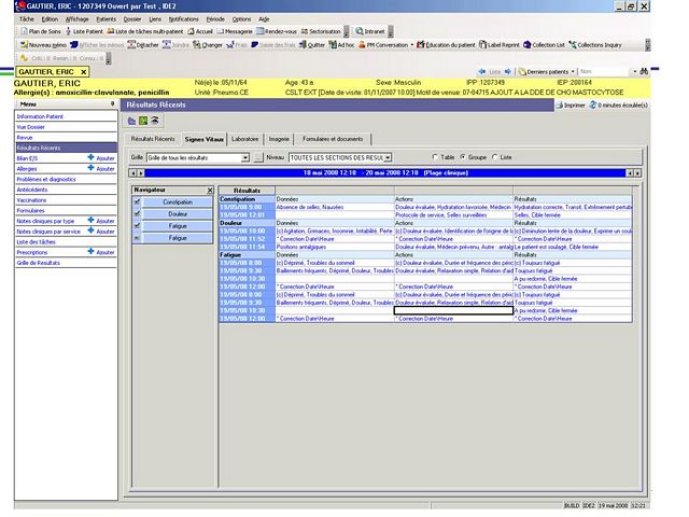The image size is (689, 517).
Task: Open the Ad hoc form tool
Action: tap(341, 45)
